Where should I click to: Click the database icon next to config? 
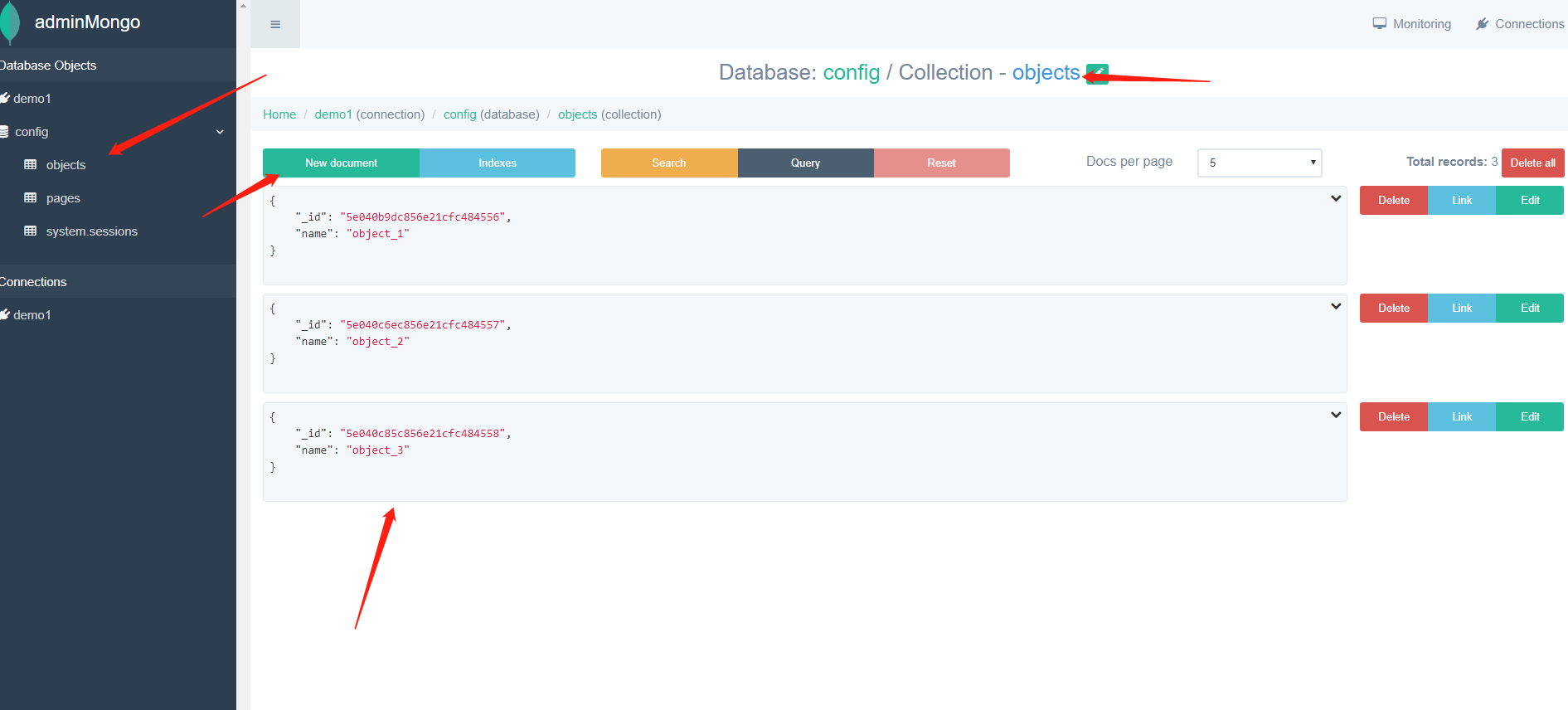coord(4,132)
